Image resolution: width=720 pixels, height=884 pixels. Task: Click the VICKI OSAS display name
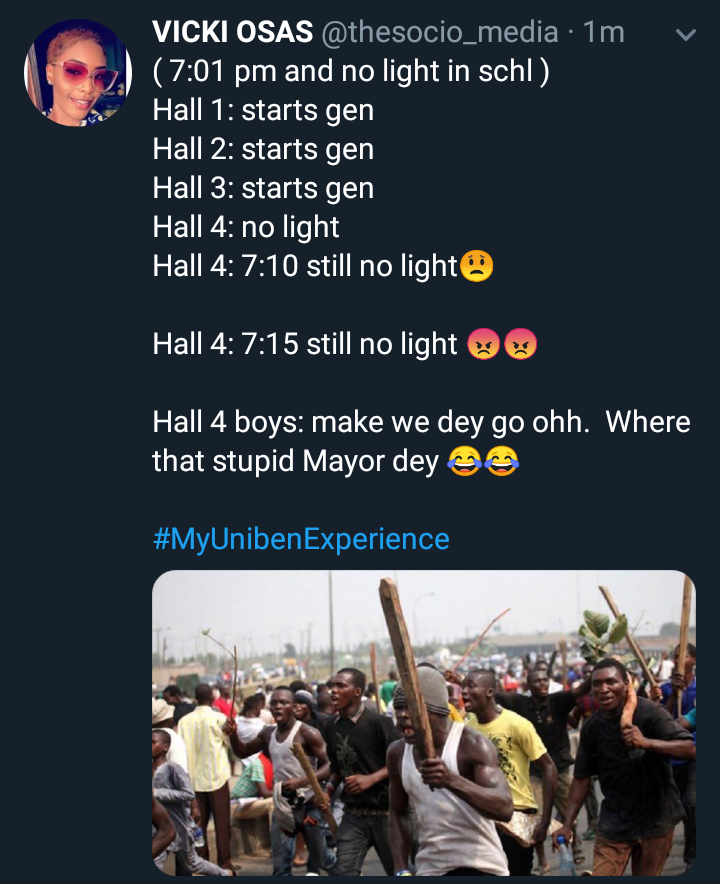coord(231,32)
